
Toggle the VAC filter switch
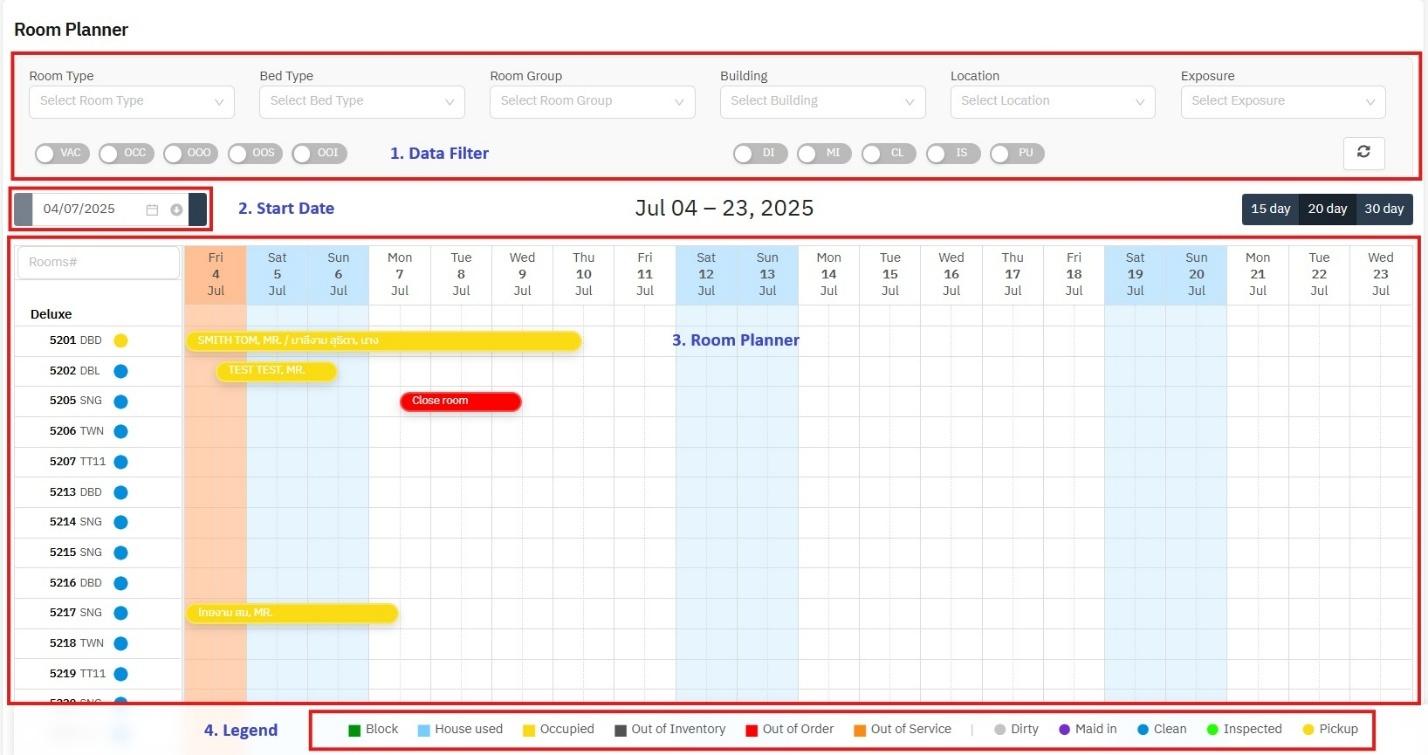tap(62, 154)
